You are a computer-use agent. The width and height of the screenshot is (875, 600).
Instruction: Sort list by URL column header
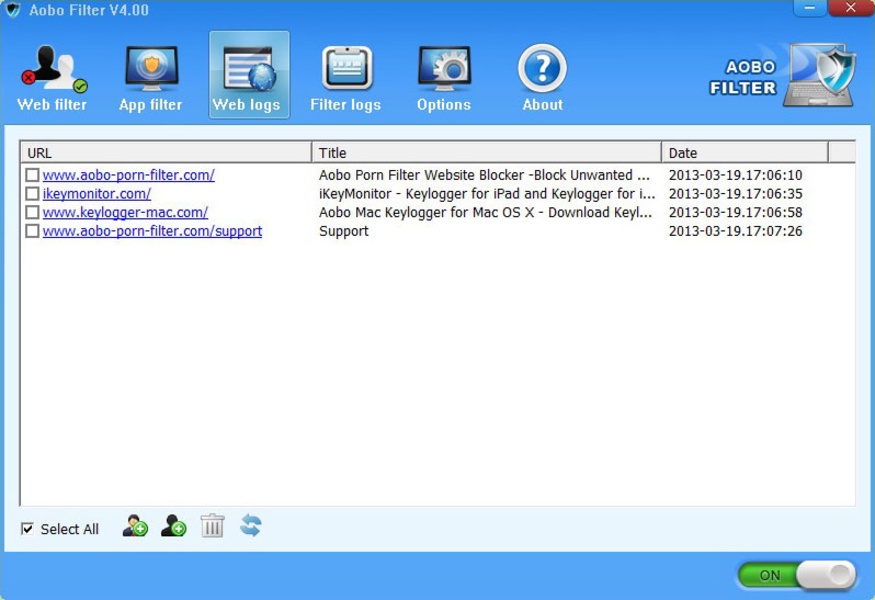(166, 153)
